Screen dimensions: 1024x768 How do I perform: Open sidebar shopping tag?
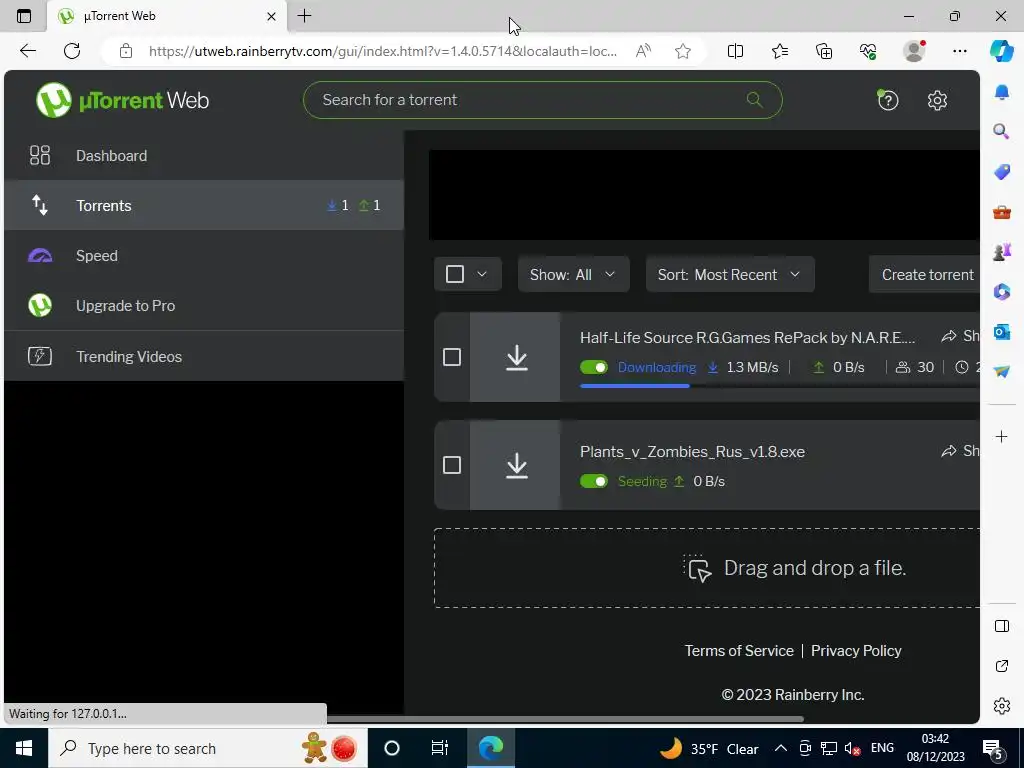(1001, 172)
